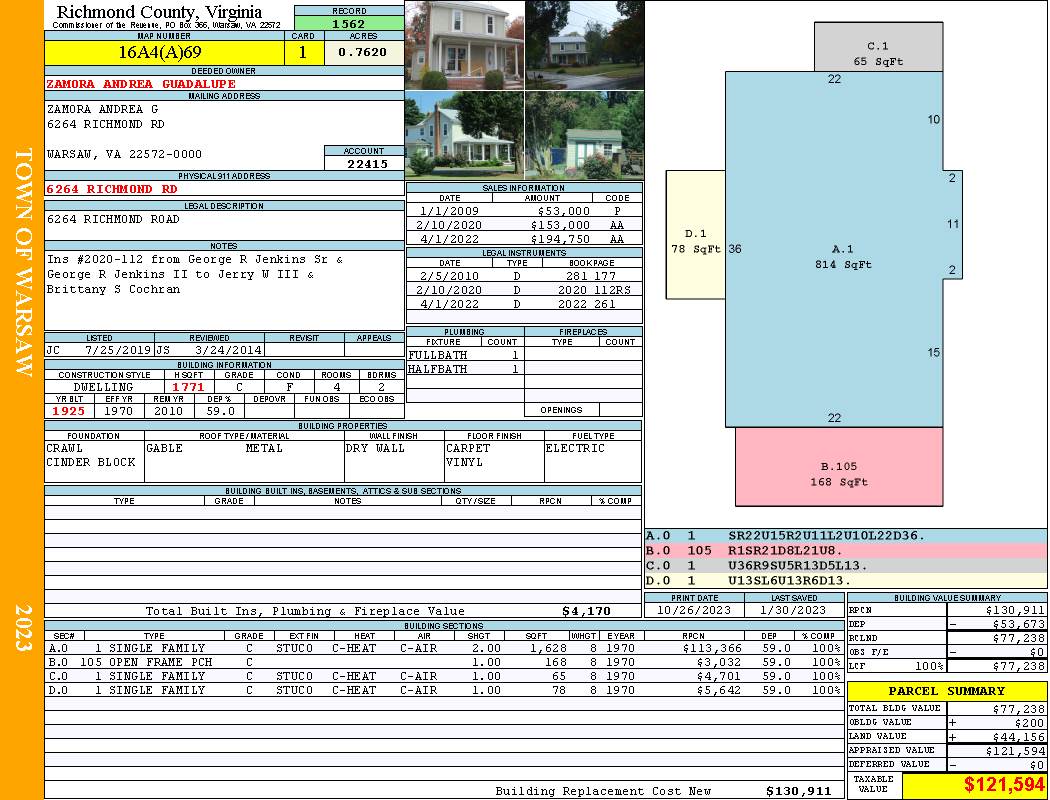
Task: Click the red TAXABLE VALUE $121,594
Action: (x=1003, y=785)
